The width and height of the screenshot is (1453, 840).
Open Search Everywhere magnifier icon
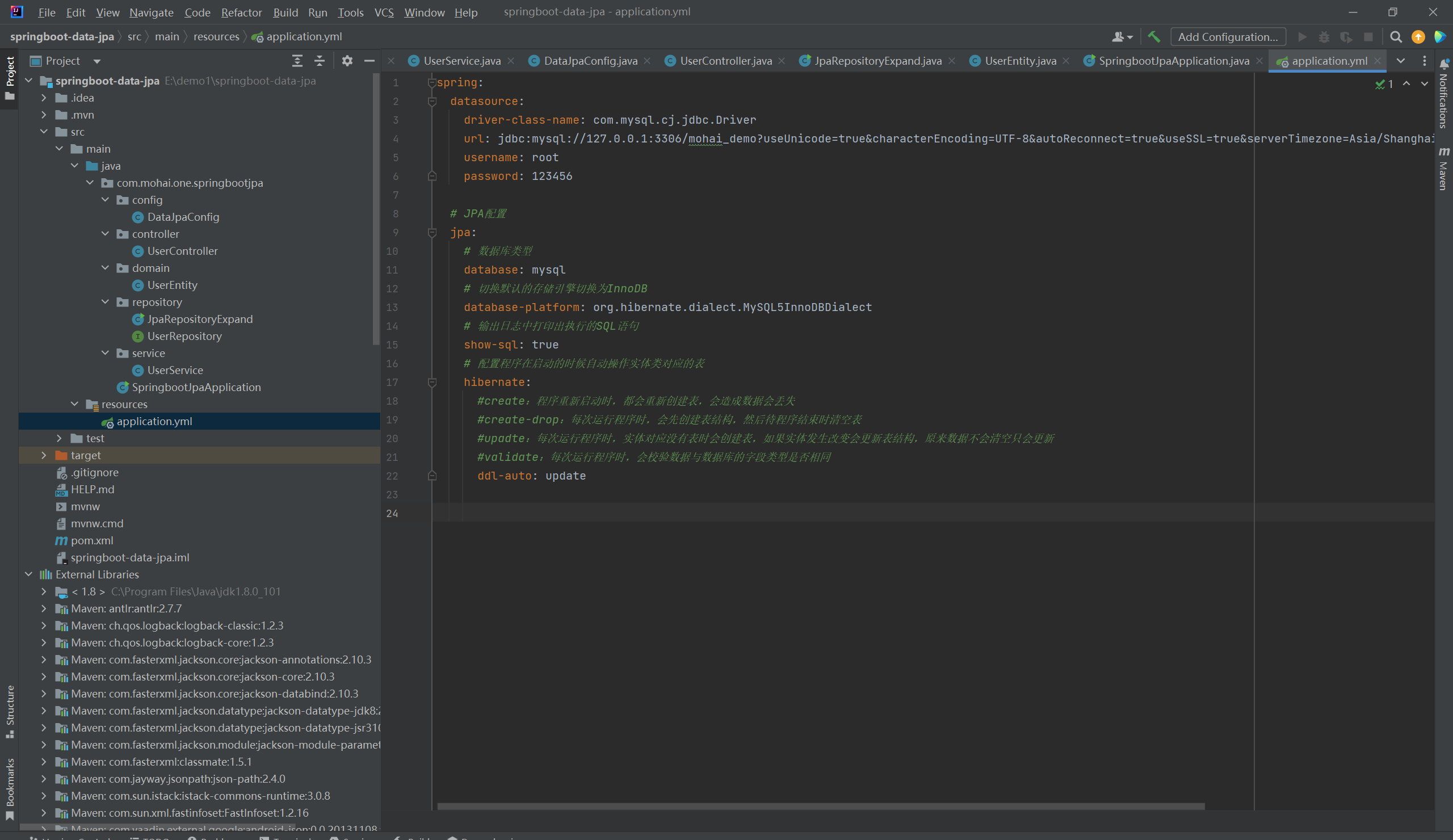1396,37
